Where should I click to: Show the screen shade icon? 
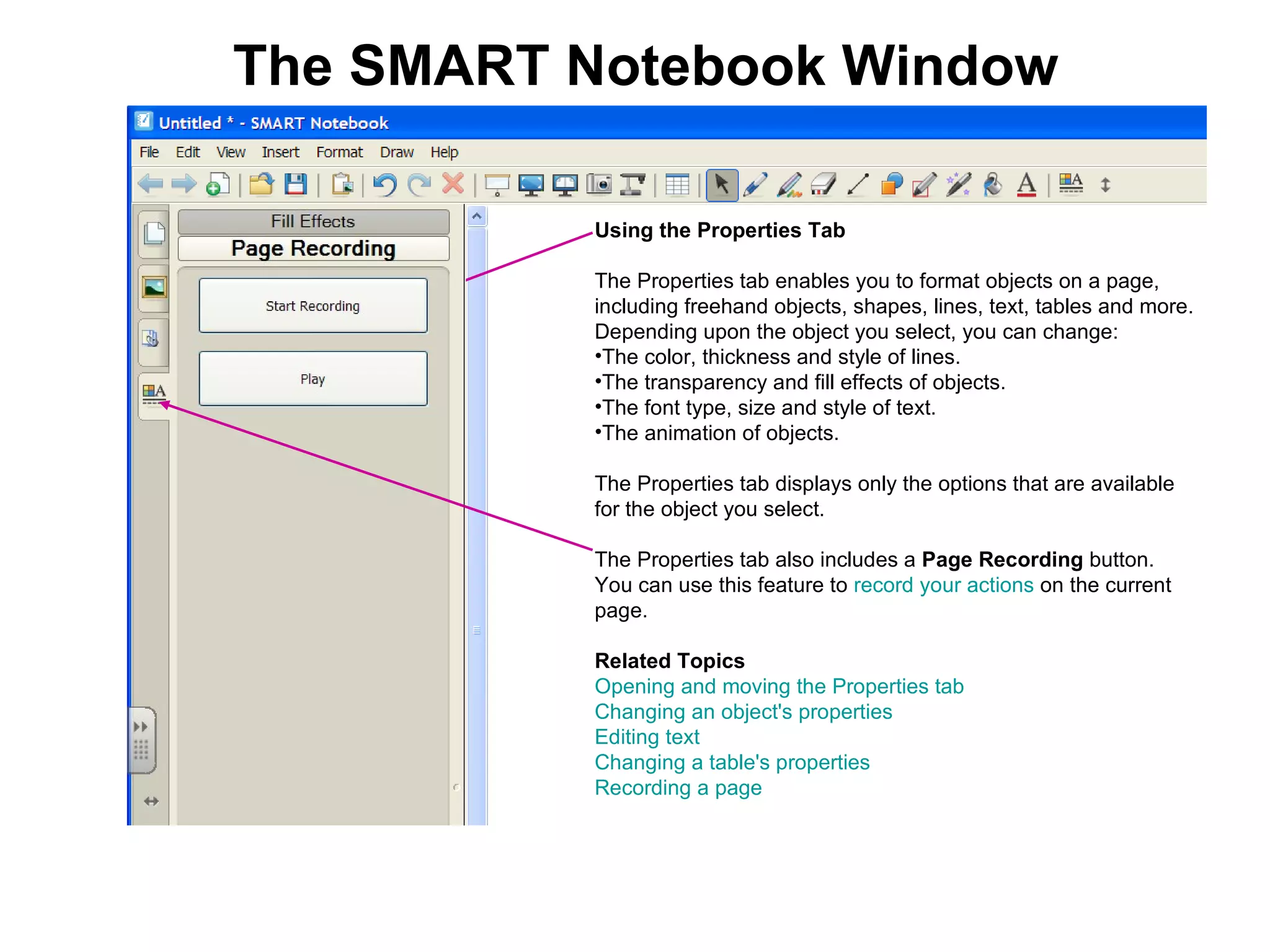(497, 185)
